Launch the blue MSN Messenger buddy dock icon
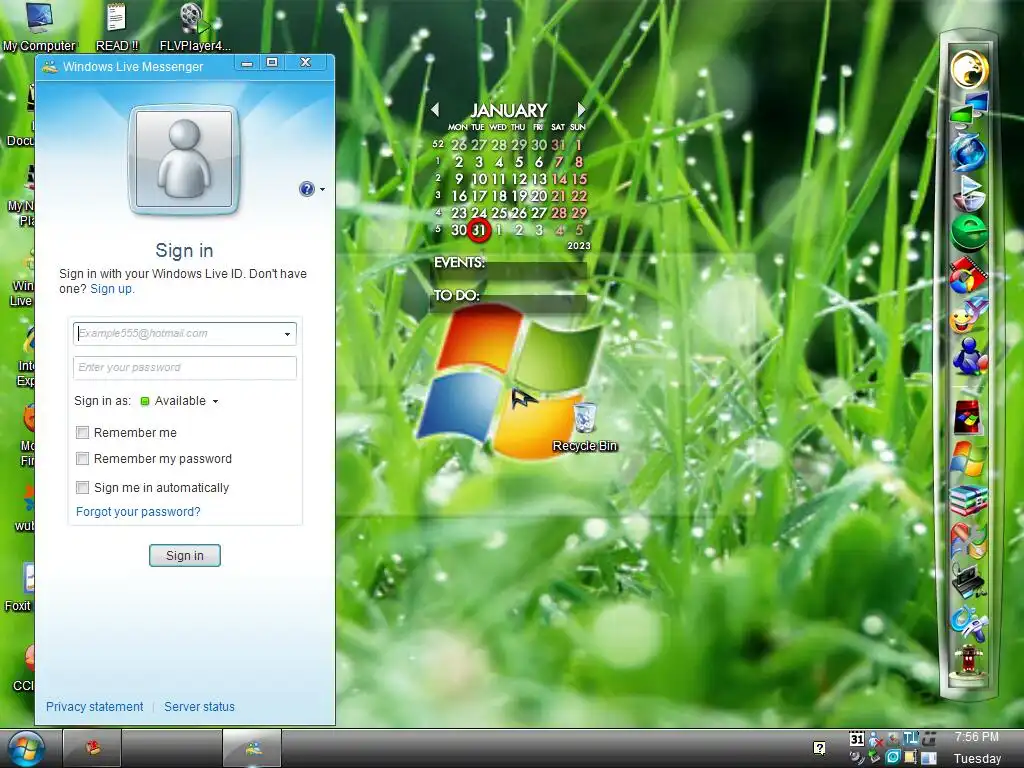This screenshot has width=1024, height=768. [x=969, y=356]
